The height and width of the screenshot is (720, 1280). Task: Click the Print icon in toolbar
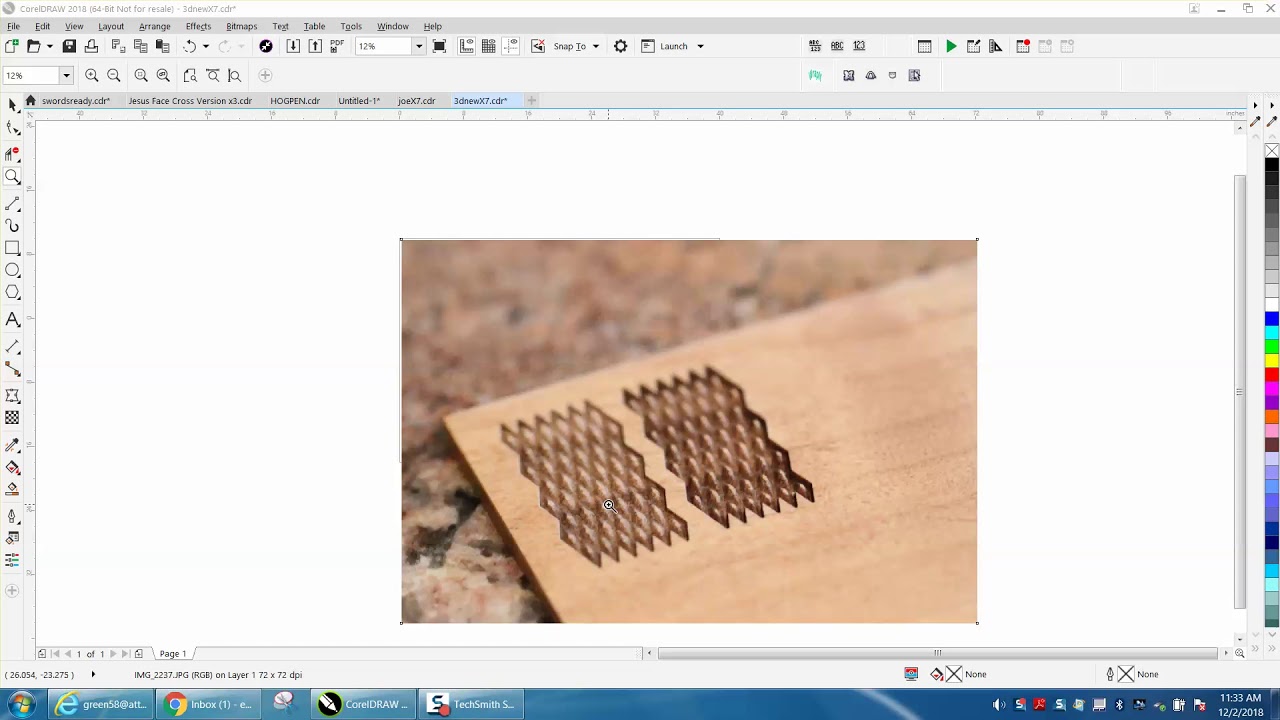click(91, 46)
